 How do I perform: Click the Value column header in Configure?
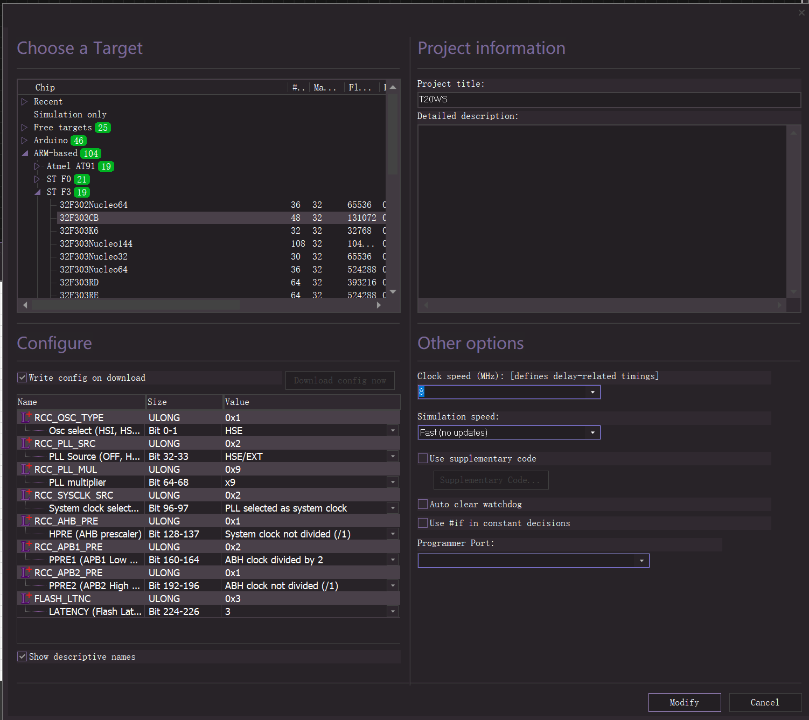pos(312,401)
